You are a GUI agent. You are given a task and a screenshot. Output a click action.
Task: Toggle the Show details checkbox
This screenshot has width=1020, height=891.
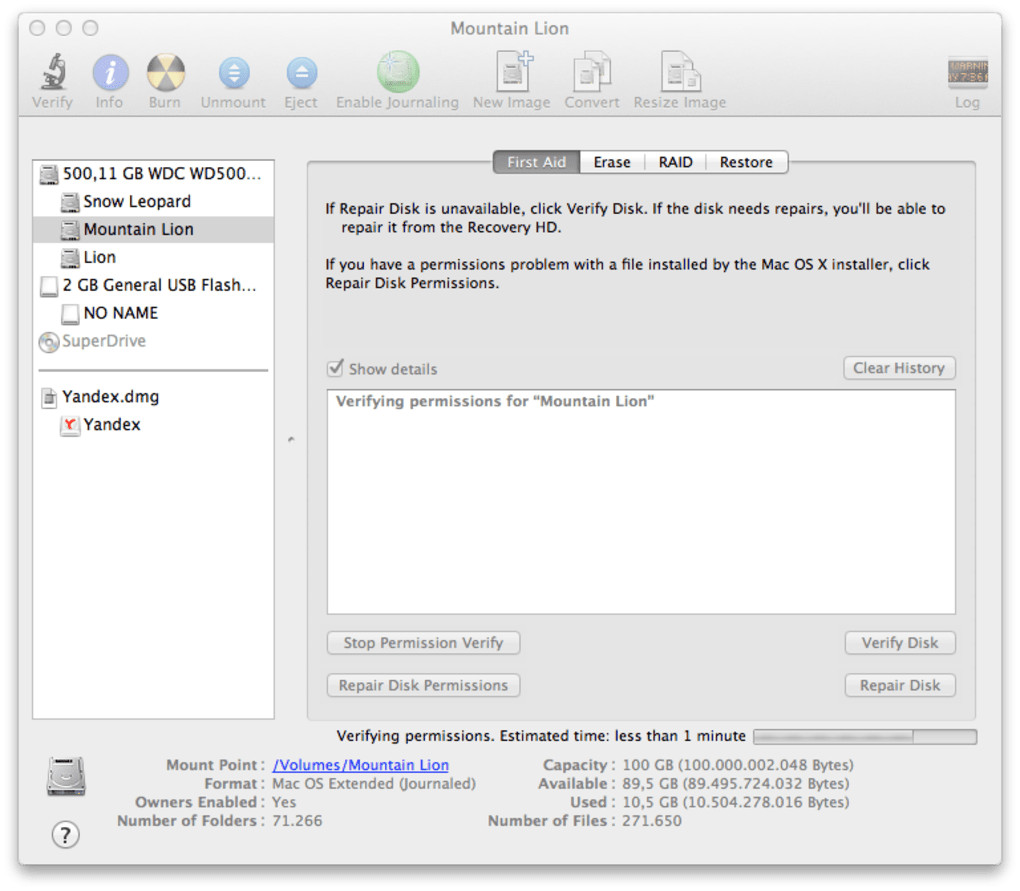click(x=335, y=368)
